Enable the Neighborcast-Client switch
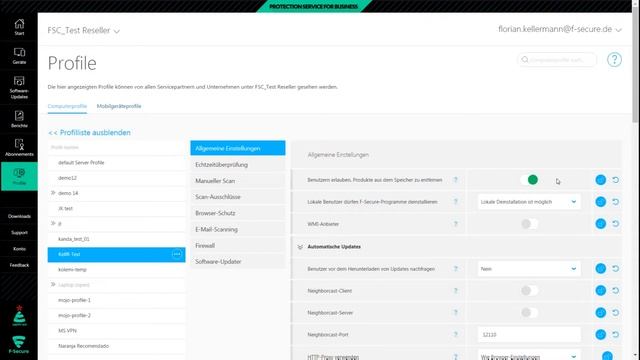Viewport: 640px width, 360px height. pos(529,291)
